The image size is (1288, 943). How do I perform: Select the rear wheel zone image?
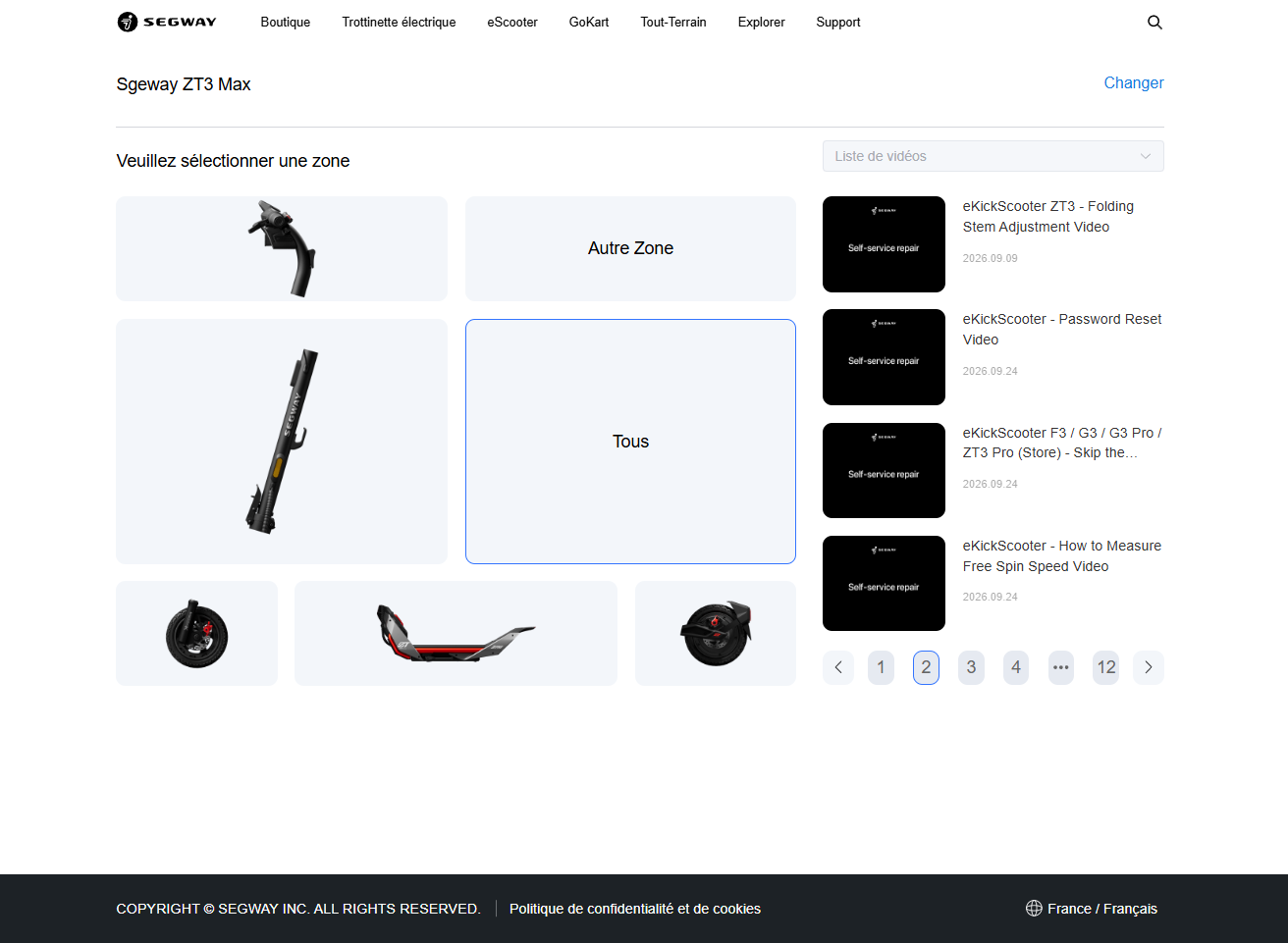tap(716, 633)
